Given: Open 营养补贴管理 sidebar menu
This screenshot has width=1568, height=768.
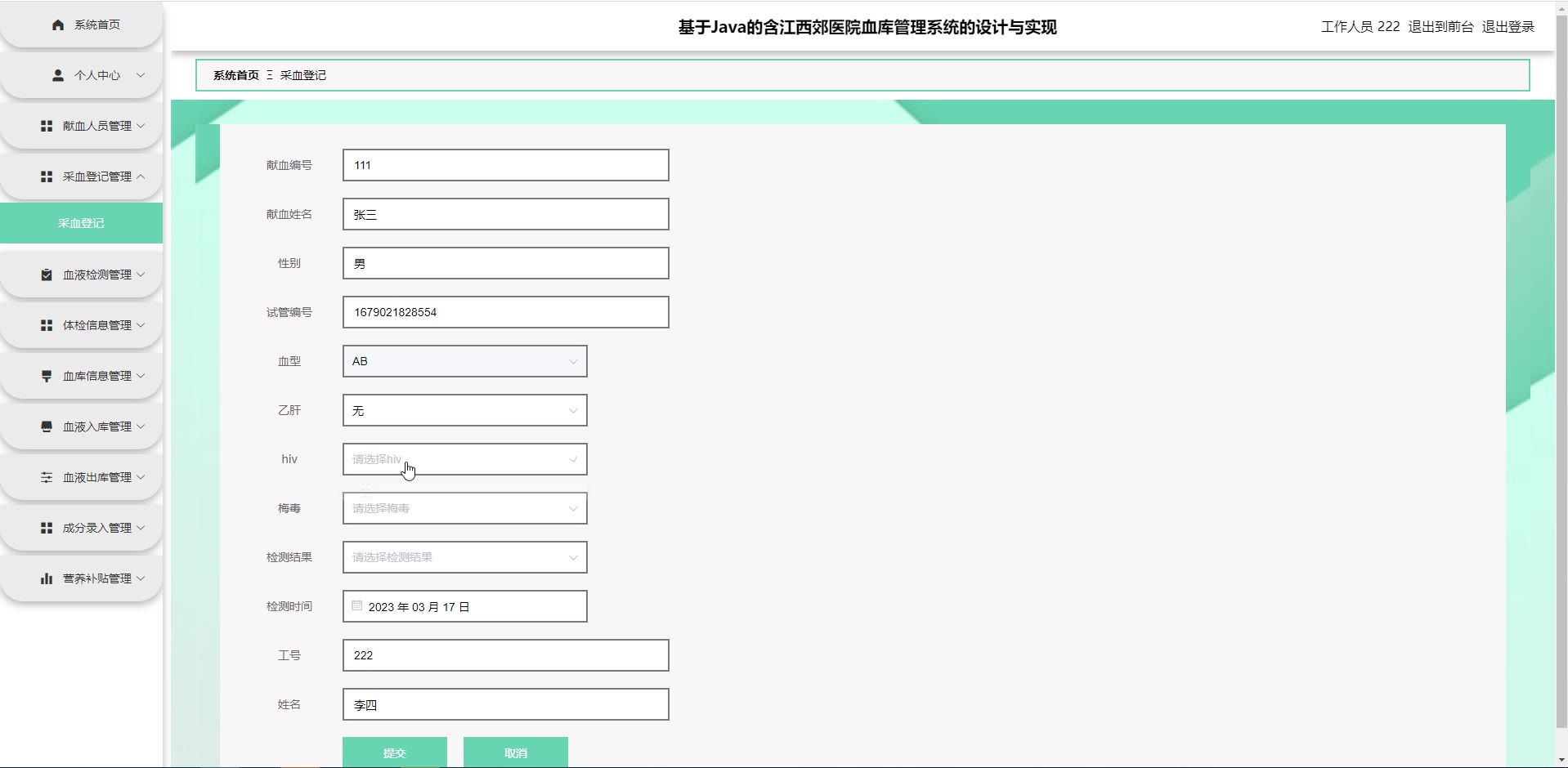Looking at the screenshot, I should click(81, 578).
